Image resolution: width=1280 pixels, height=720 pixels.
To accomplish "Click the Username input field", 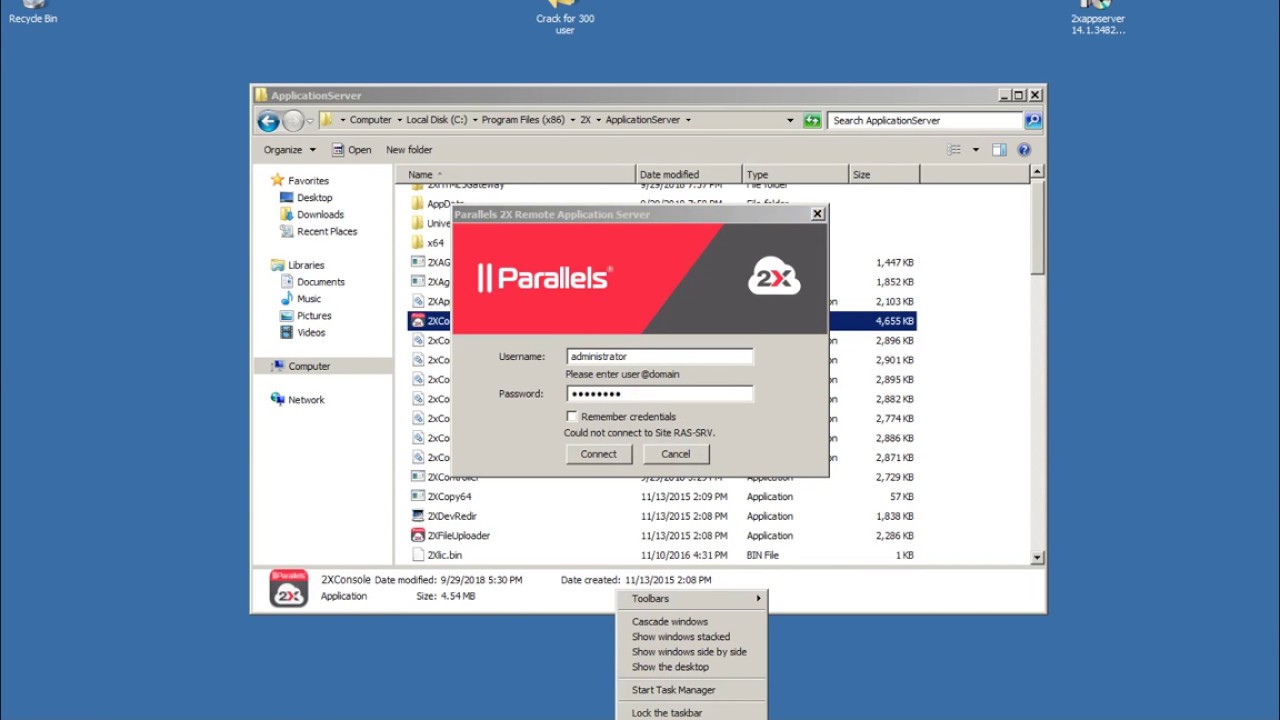I will coord(660,357).
